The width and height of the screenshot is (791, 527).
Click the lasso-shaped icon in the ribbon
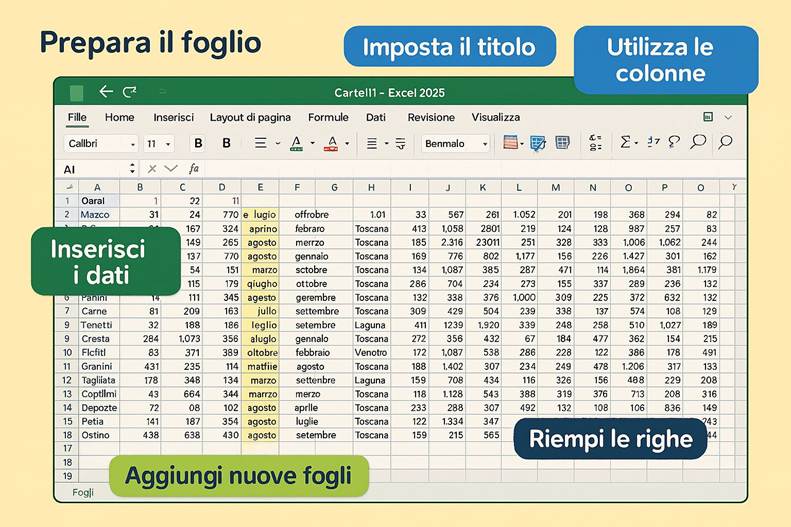pos(674,142)
